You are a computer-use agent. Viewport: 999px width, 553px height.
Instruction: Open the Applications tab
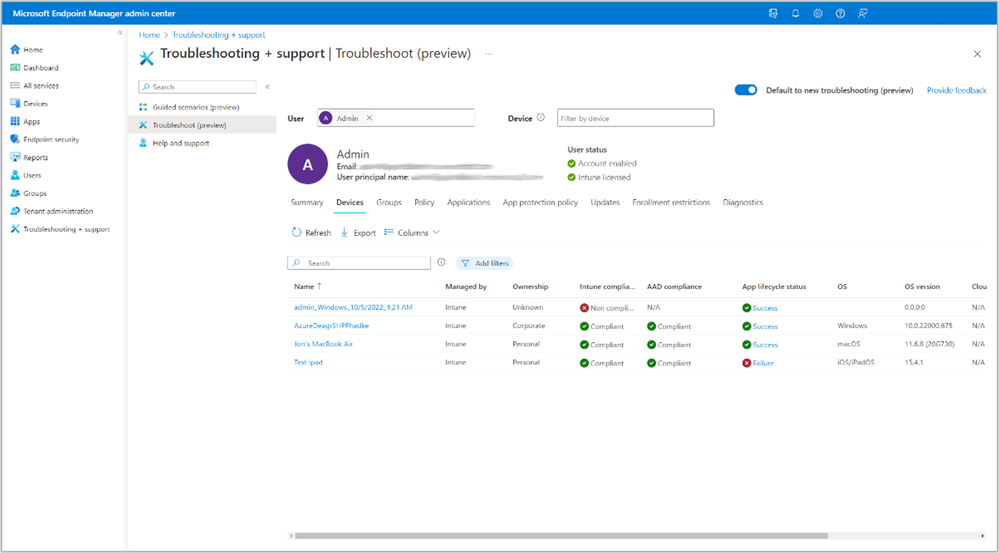pos(468,203)
